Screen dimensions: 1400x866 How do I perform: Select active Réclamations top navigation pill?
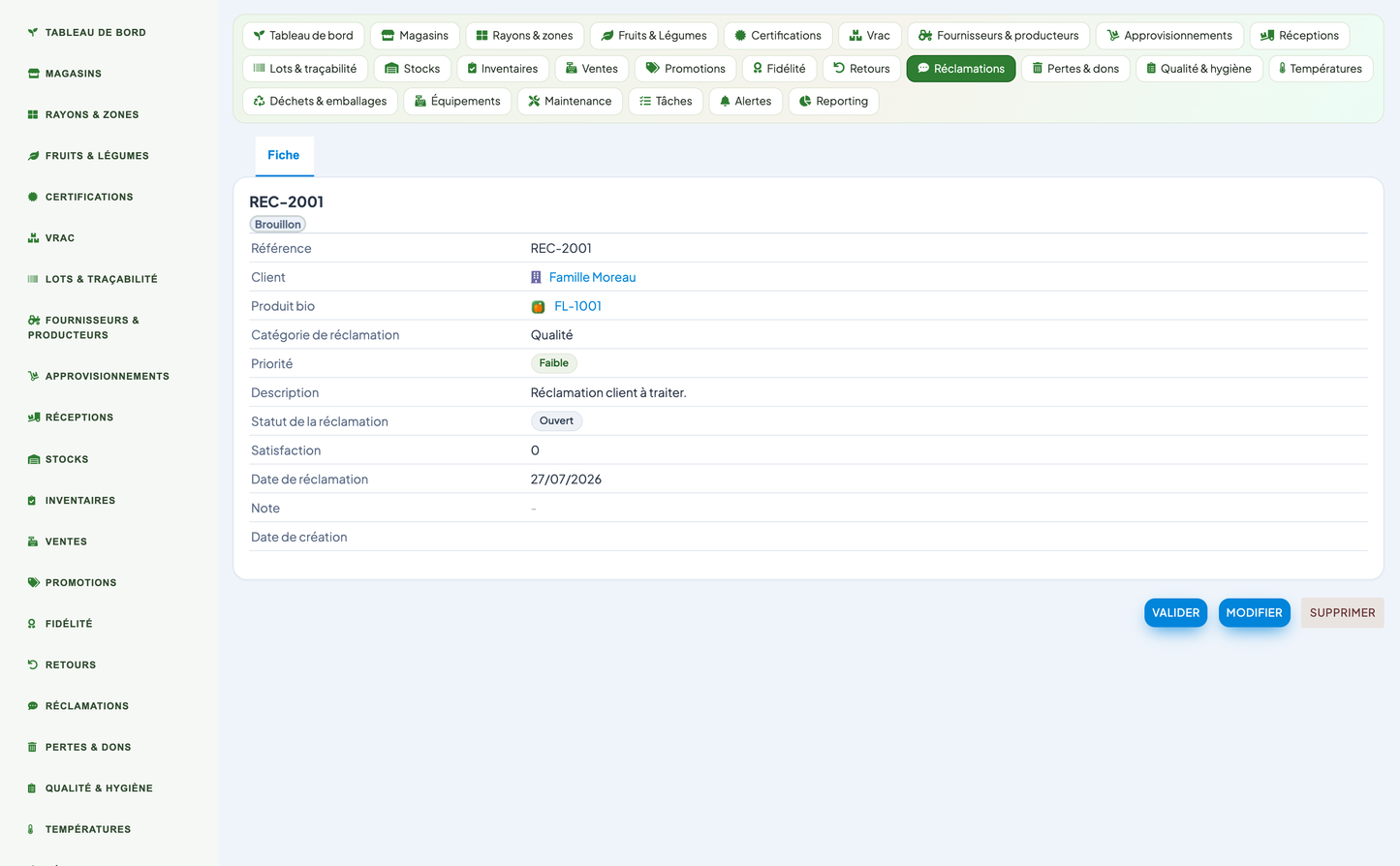pyautogui.click(x=961, y=69)
